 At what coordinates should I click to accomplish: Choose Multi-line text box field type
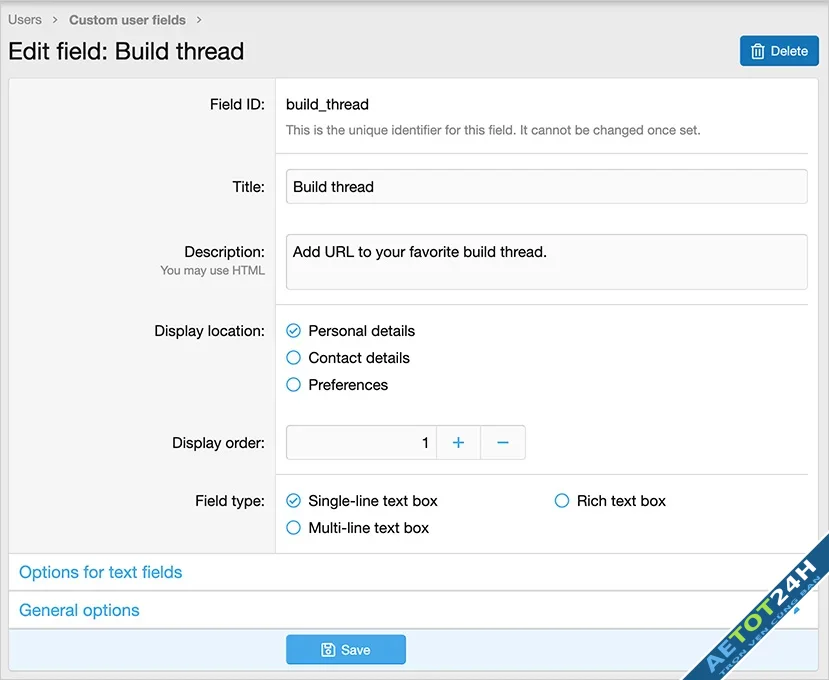click(x=294, y=528)
